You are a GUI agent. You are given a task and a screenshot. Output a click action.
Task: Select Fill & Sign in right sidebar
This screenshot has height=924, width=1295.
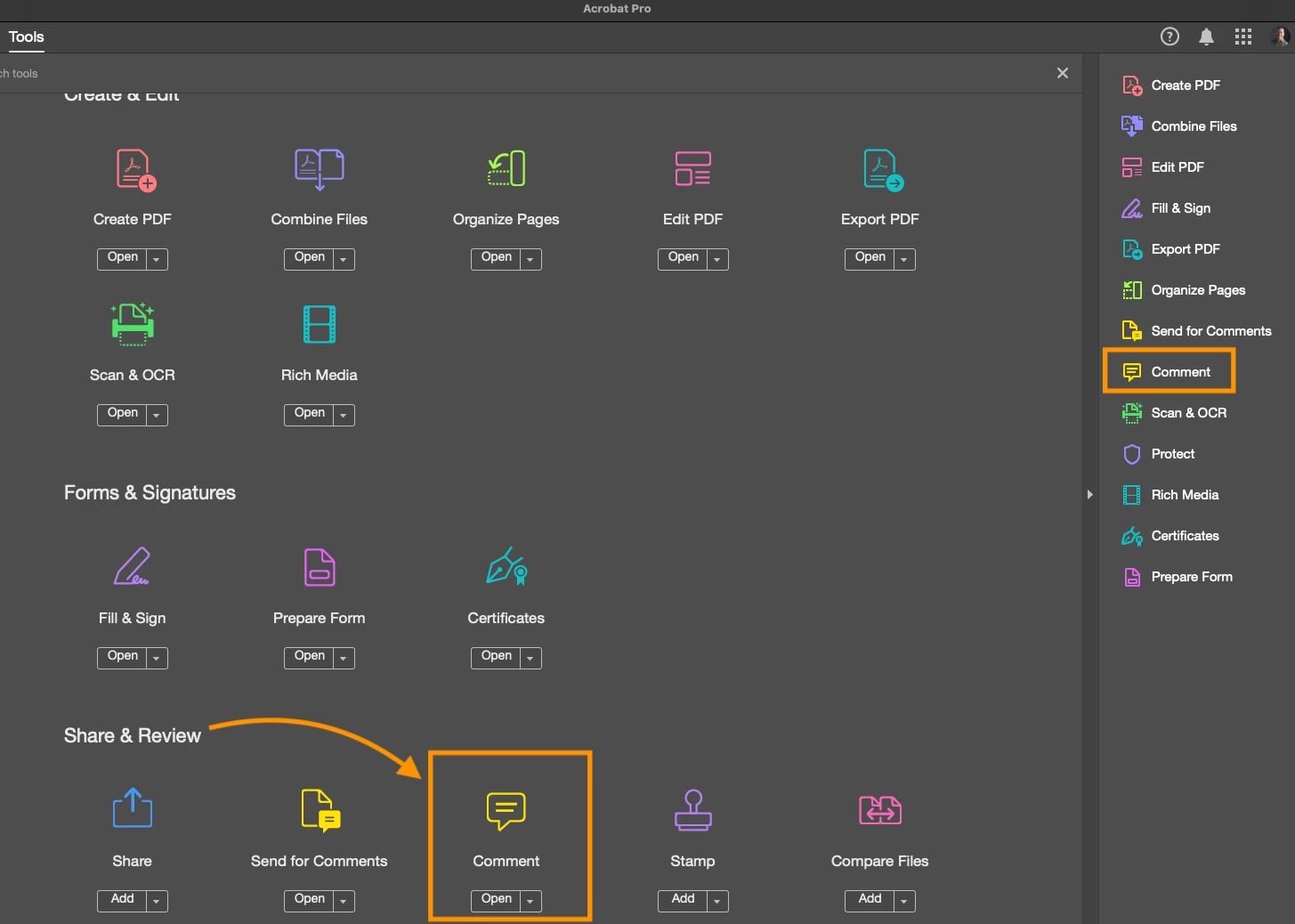[x=1166, y=208]
